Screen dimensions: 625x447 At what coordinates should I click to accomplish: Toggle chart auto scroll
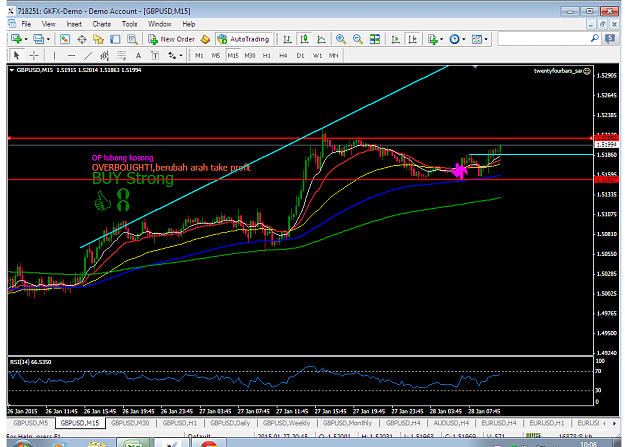[395, 39]
